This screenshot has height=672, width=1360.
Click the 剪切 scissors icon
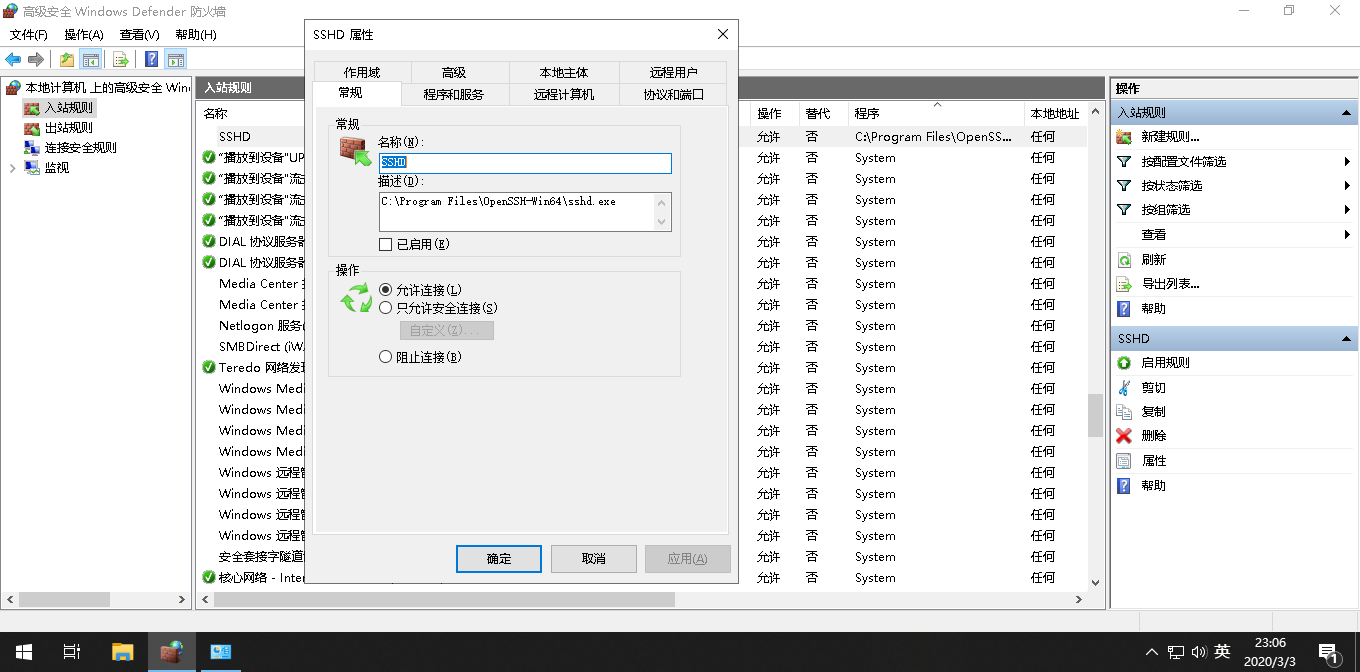coord(1124,387)
